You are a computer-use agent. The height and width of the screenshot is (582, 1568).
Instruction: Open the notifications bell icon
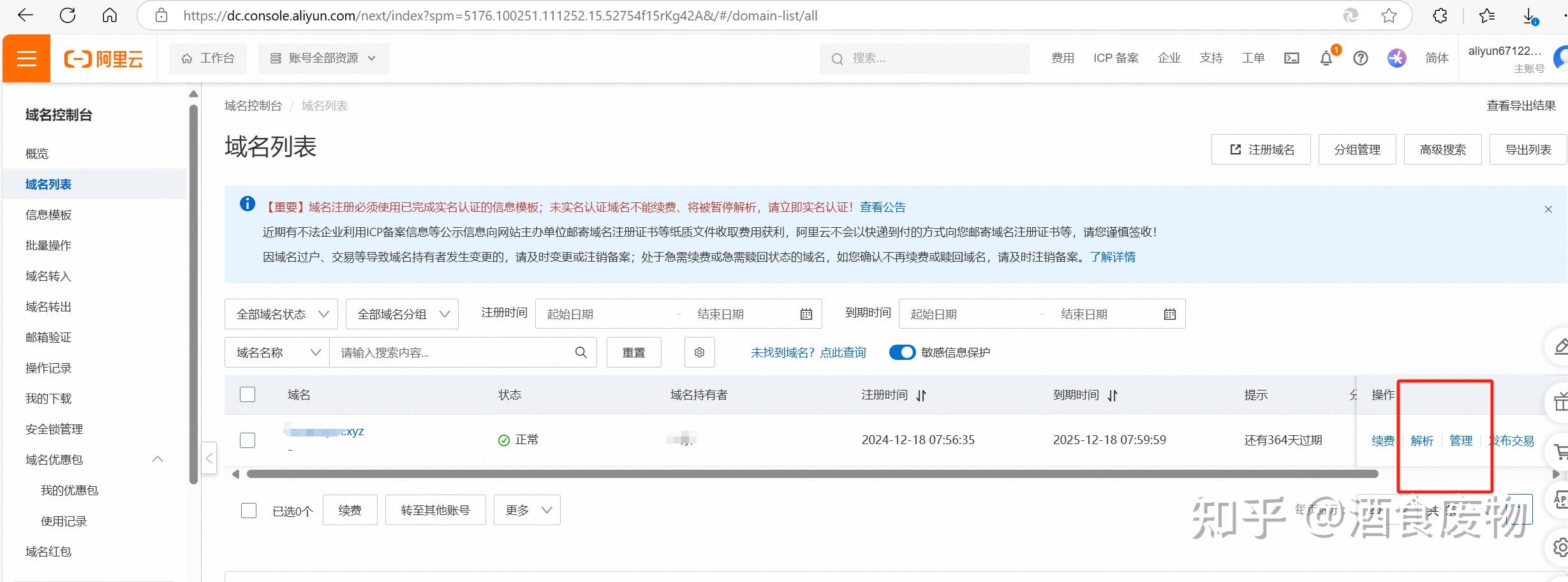1326,58
